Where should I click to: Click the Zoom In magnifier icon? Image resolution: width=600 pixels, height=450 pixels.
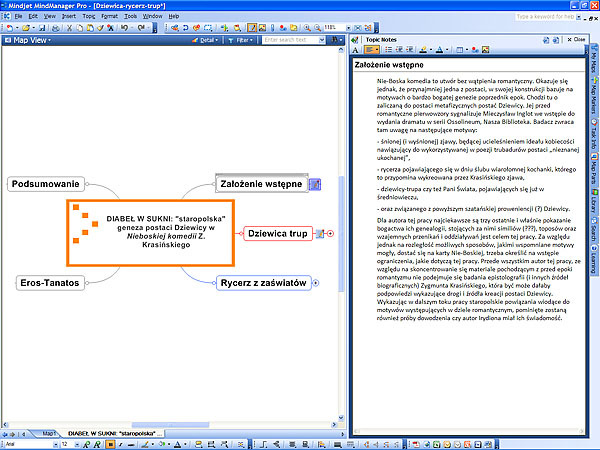coord(307,28)
